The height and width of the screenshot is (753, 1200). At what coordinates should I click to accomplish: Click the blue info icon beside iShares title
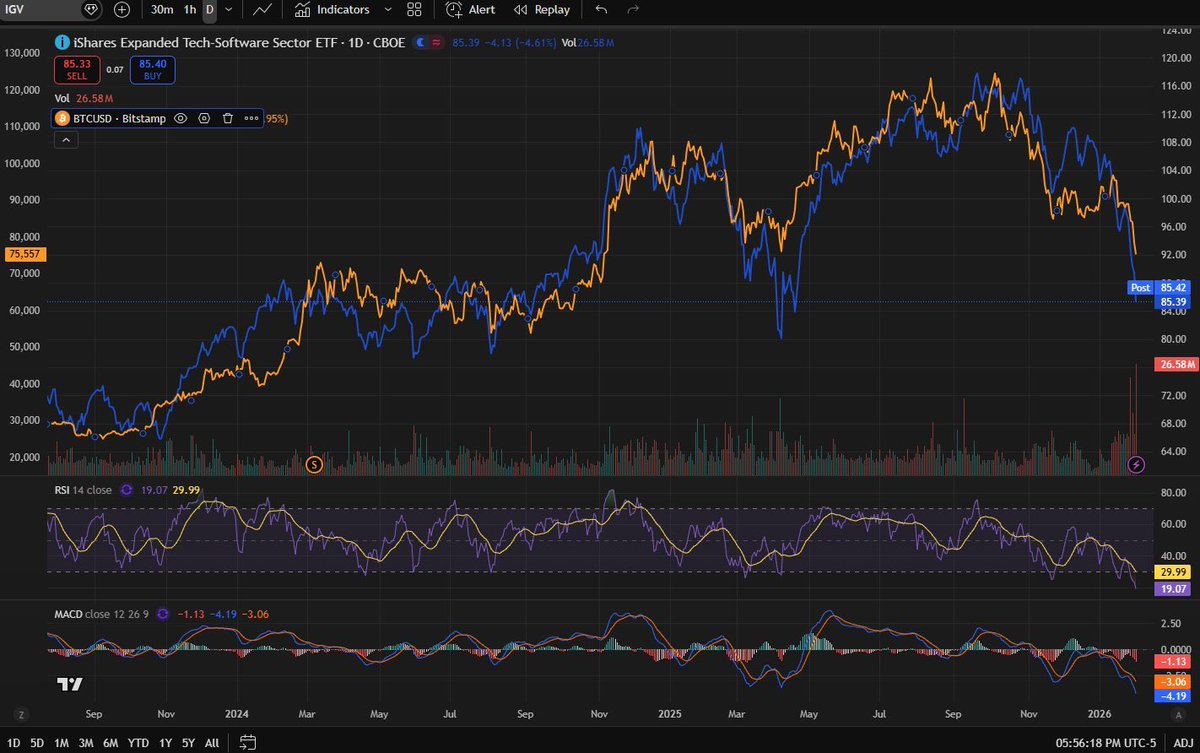61,43
